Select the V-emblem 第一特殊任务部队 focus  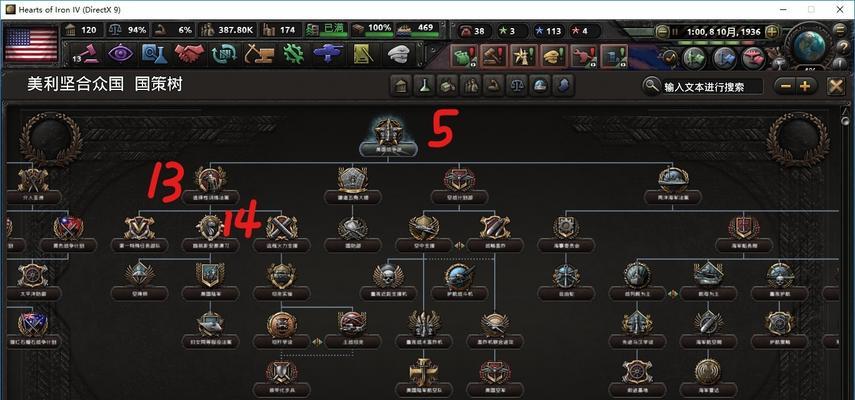click(139, 233)
